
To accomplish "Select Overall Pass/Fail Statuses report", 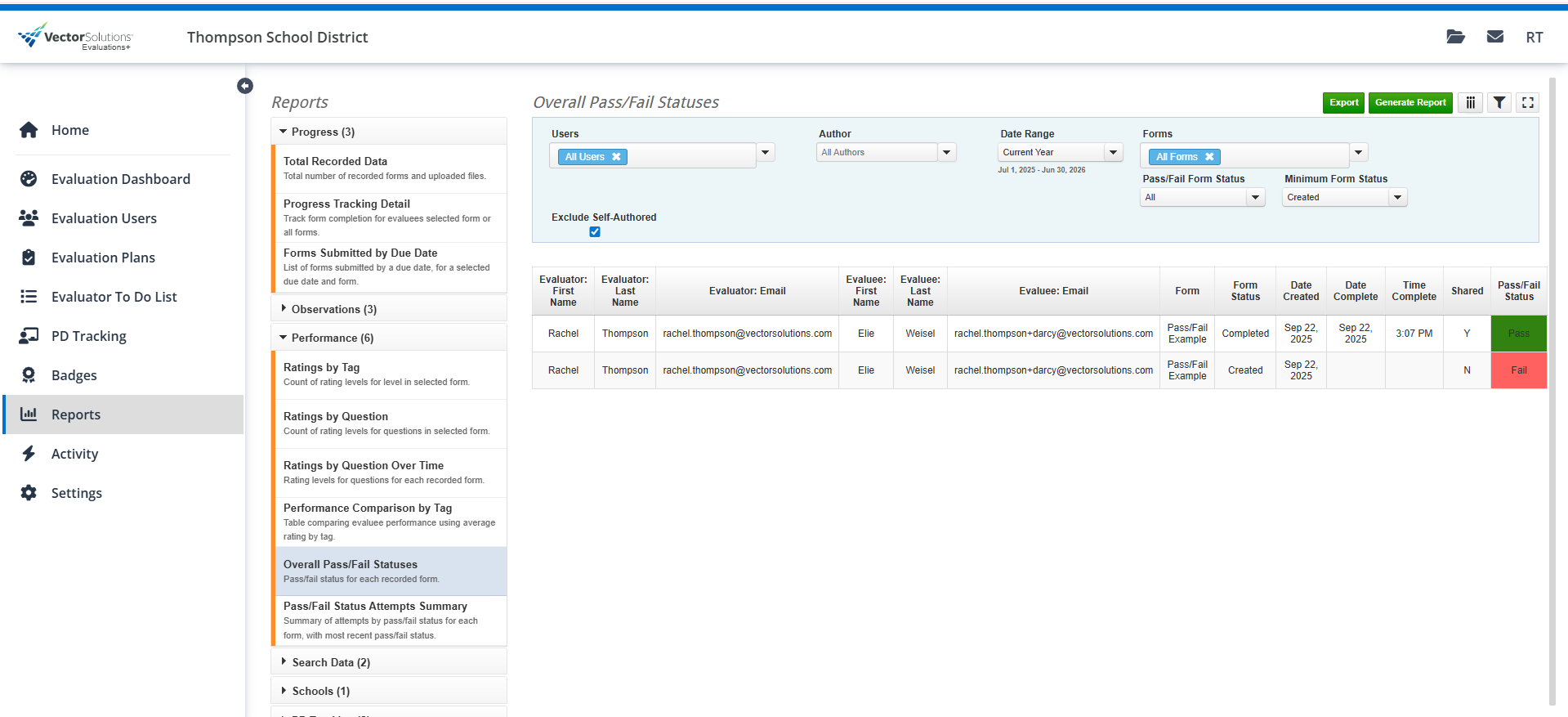I will pyautogui.click(x=391, y=571).
